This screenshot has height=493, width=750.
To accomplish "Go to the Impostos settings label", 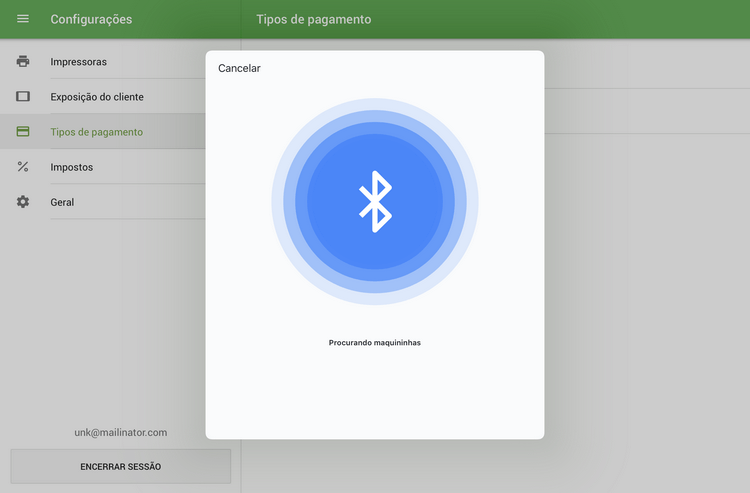I will coord(71,167).
